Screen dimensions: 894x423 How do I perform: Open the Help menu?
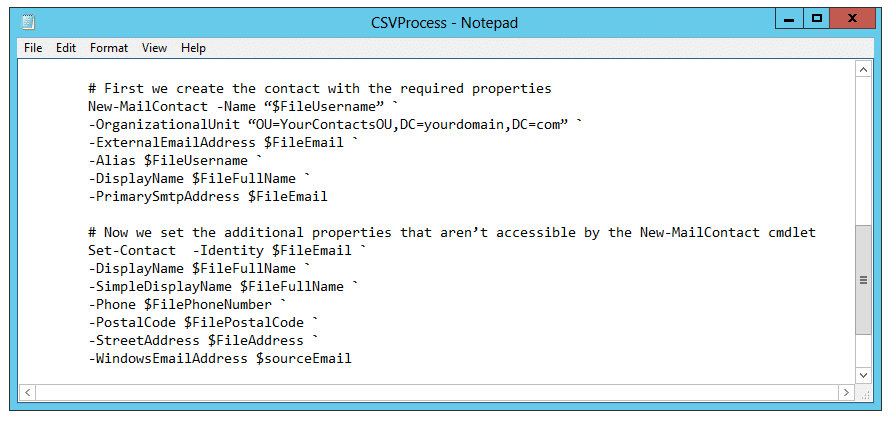[193, 47]
